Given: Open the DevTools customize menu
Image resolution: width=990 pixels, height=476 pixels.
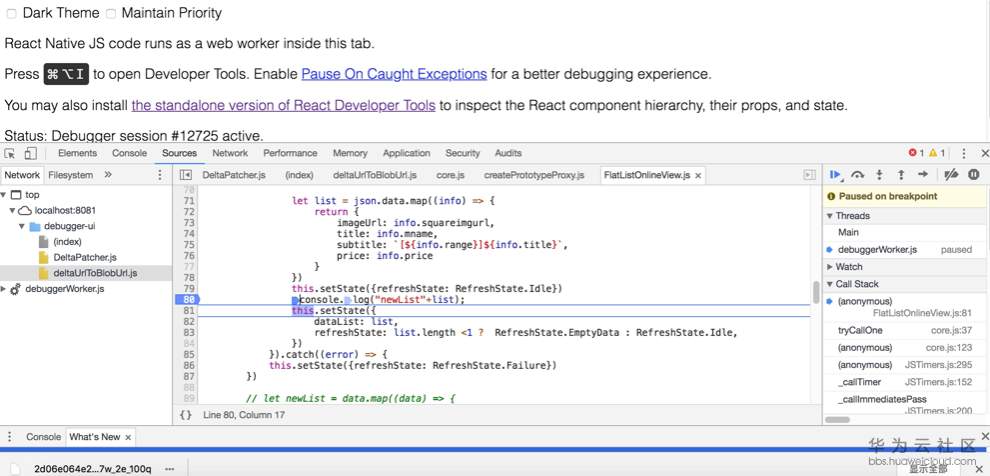Looking at the screenshot, I should tap(963, 153).
